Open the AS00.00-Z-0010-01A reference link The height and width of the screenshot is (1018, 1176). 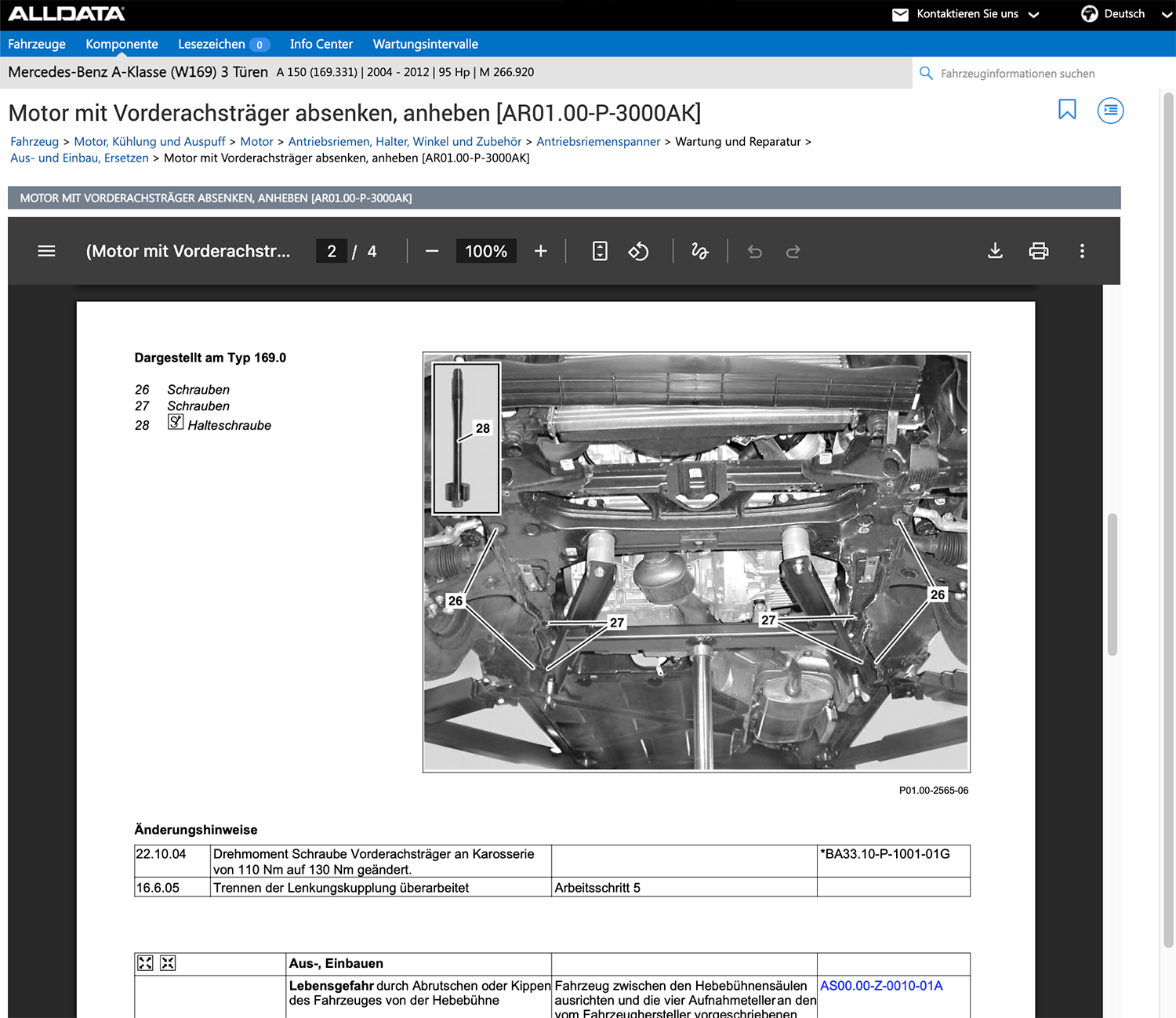click(881, 986)
